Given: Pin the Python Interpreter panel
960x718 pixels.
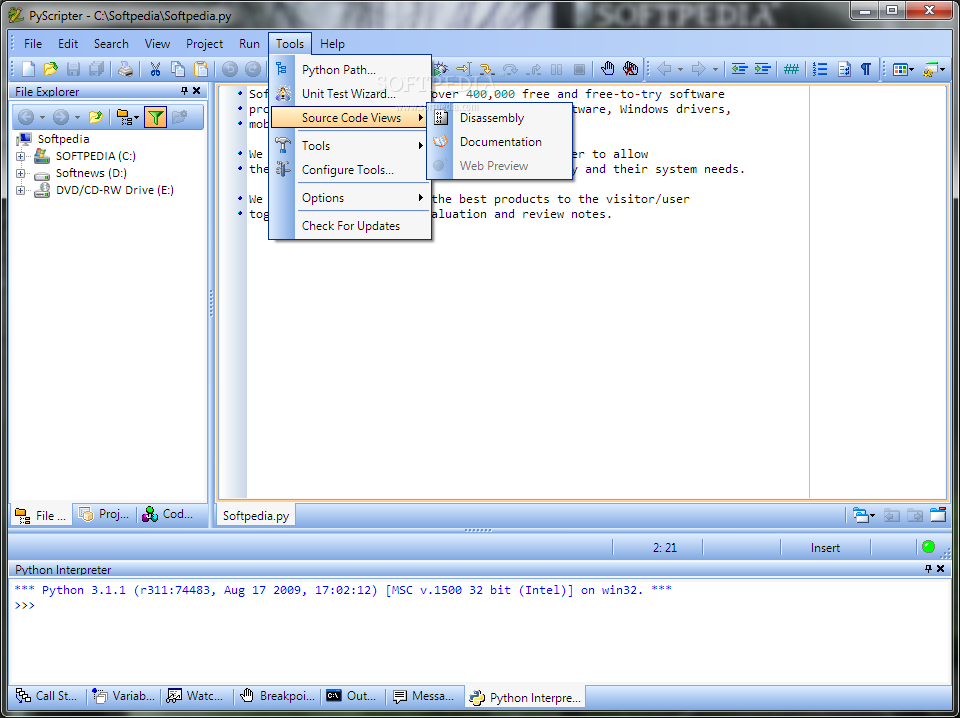Looking at the screenshot, I should click(928, 569).
